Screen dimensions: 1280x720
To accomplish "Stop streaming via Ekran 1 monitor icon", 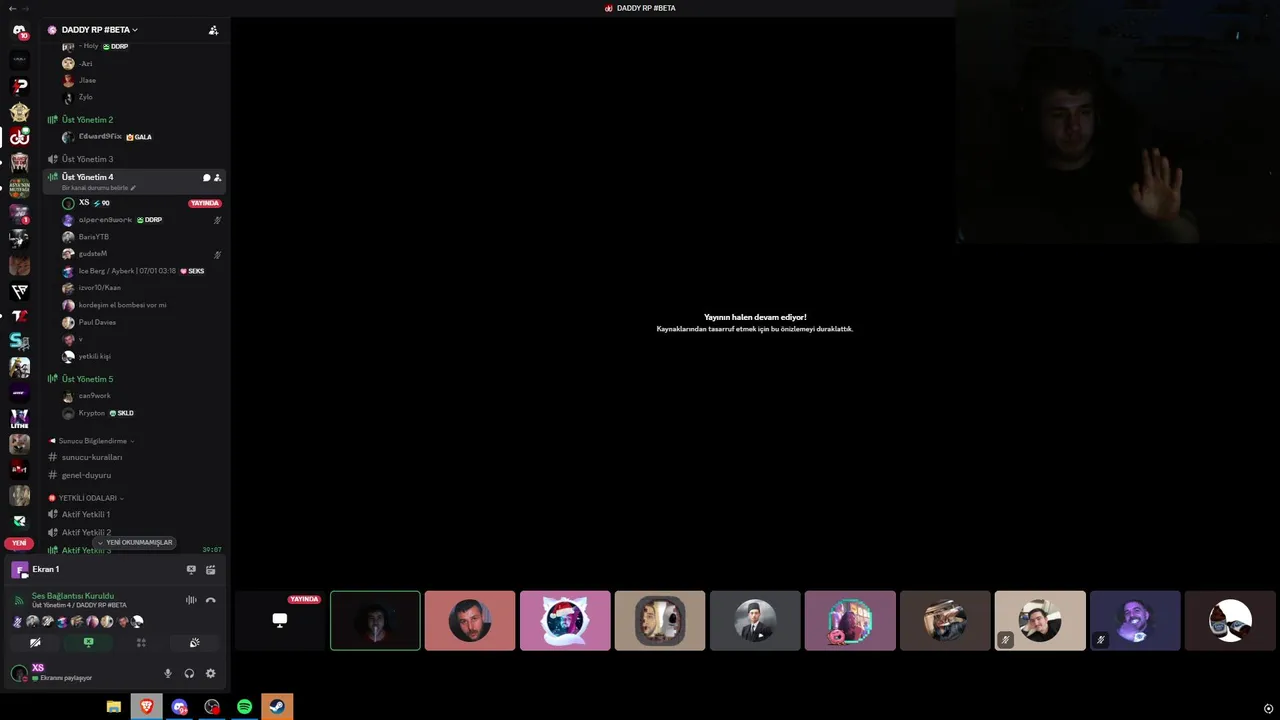I will [x=191, y=570].
